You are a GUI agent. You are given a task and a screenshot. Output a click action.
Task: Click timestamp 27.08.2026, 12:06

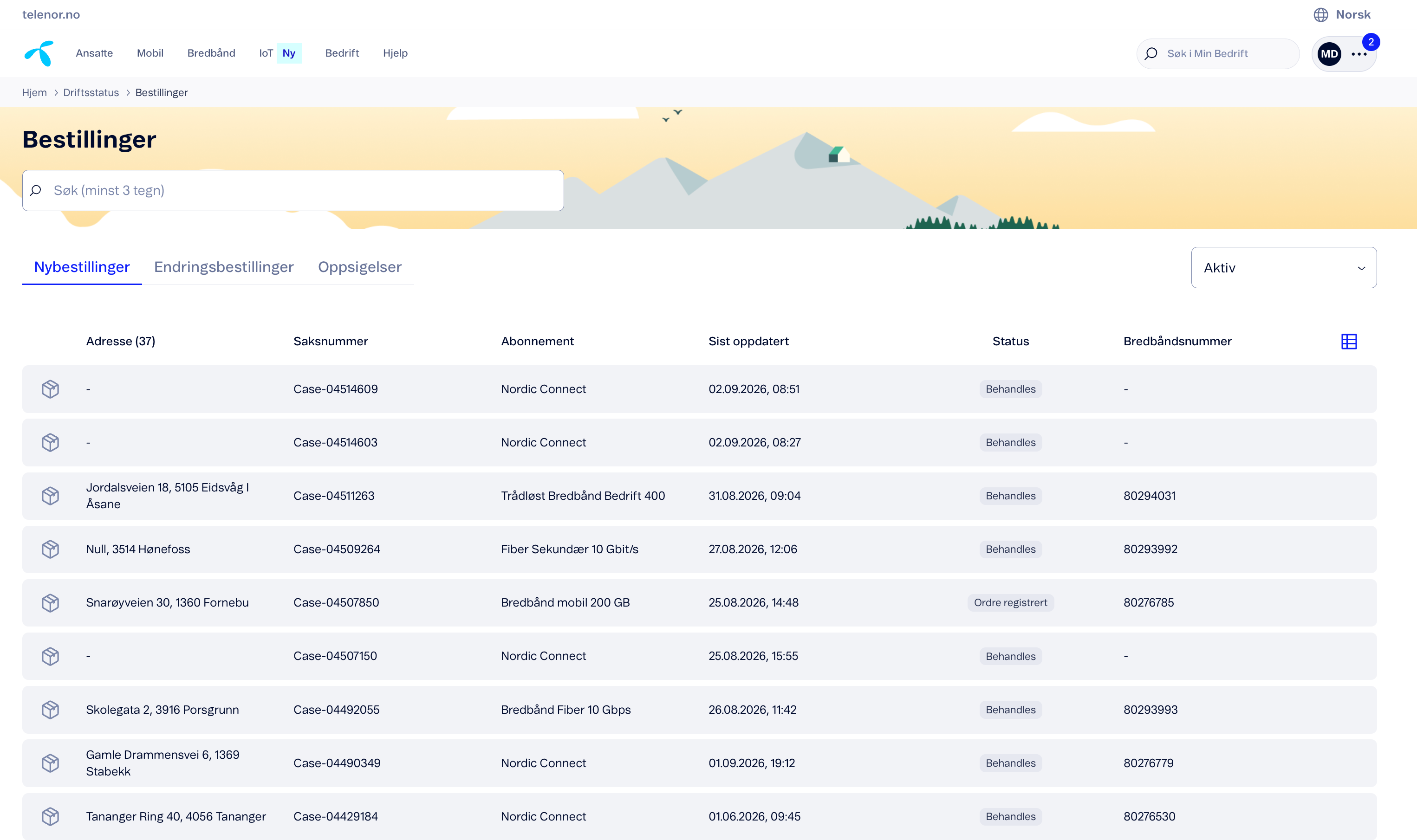[753, 549]
